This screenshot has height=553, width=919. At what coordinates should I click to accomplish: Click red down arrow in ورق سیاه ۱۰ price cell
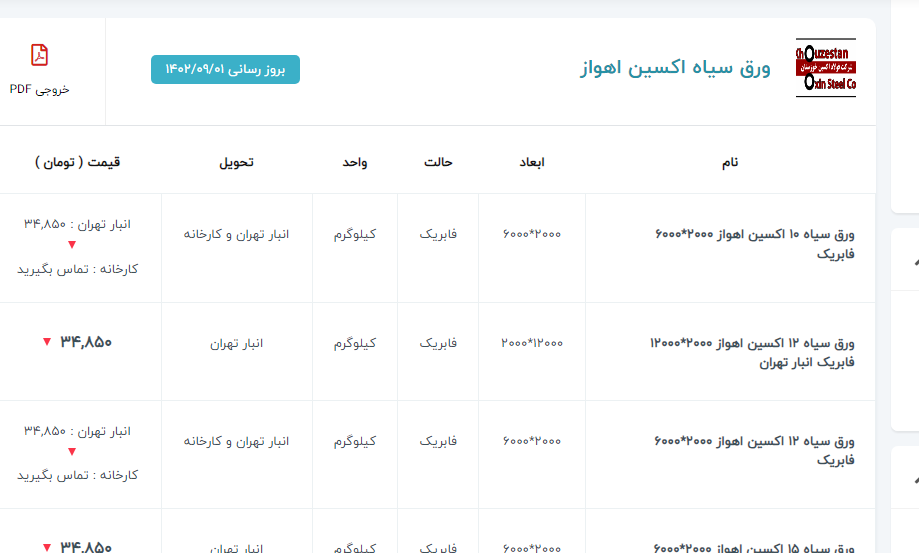71,246
